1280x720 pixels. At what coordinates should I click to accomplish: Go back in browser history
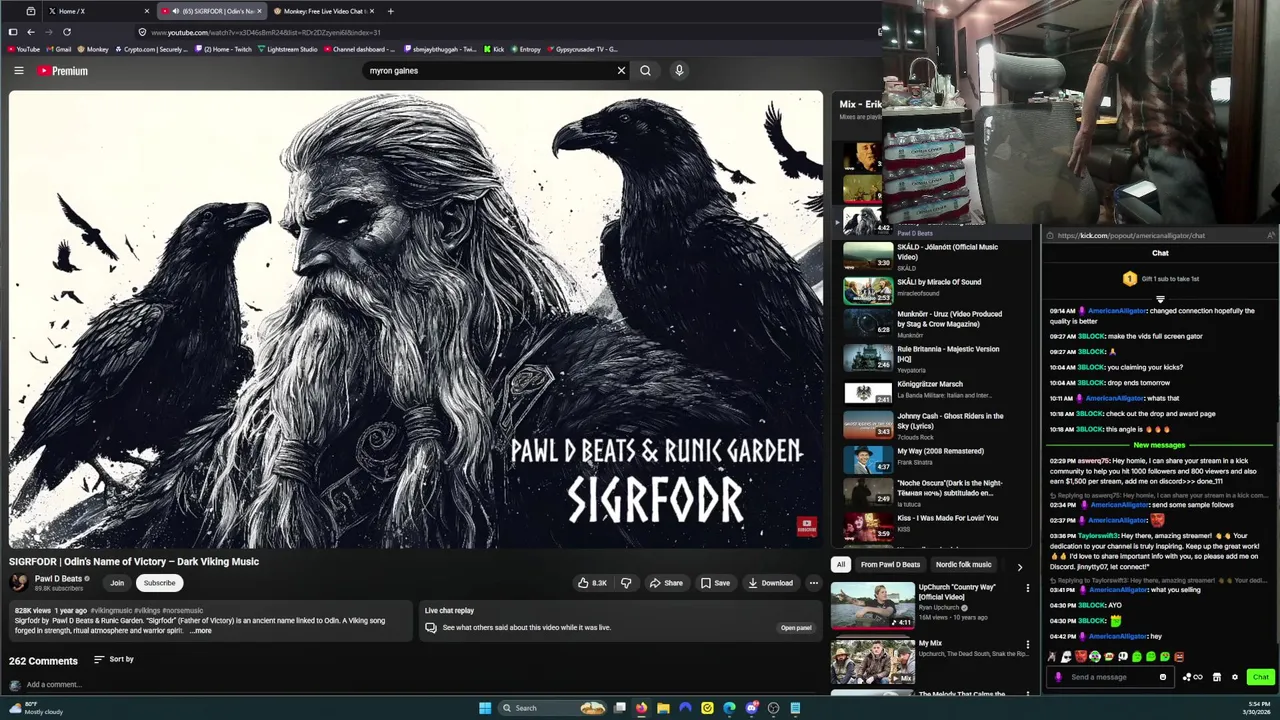pyautogui.click(x=31, y=32)
